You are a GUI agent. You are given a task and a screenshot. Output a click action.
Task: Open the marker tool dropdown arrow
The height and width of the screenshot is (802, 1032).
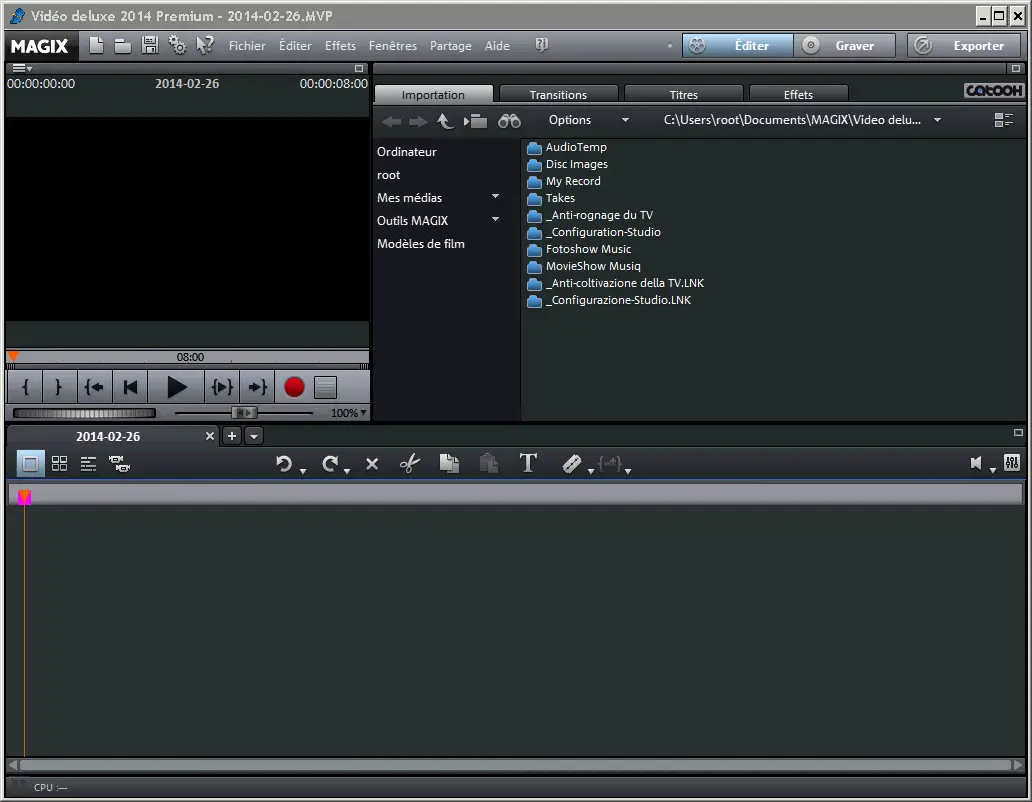pos(590,470)
